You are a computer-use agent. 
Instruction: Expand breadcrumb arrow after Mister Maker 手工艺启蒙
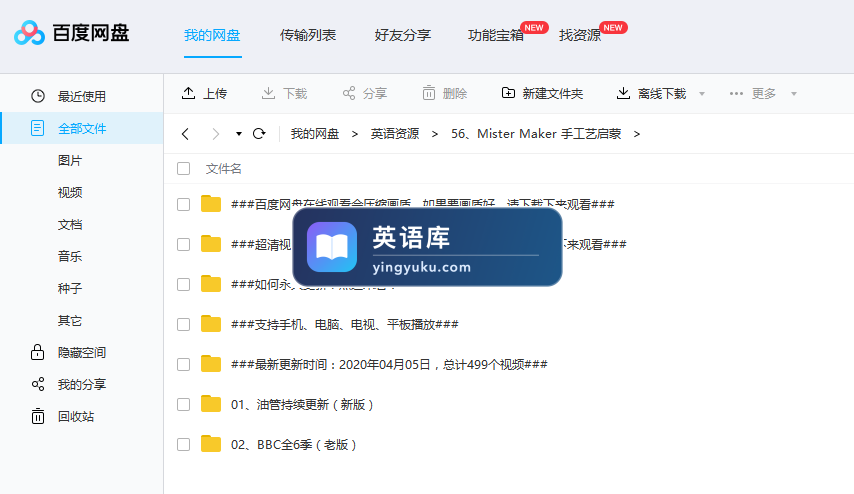point(637,134)
